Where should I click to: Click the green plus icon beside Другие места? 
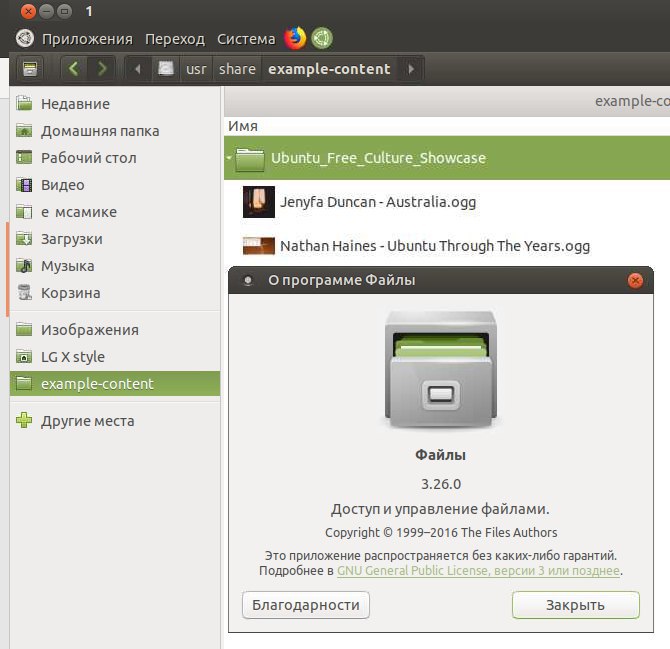click(24, 420)
